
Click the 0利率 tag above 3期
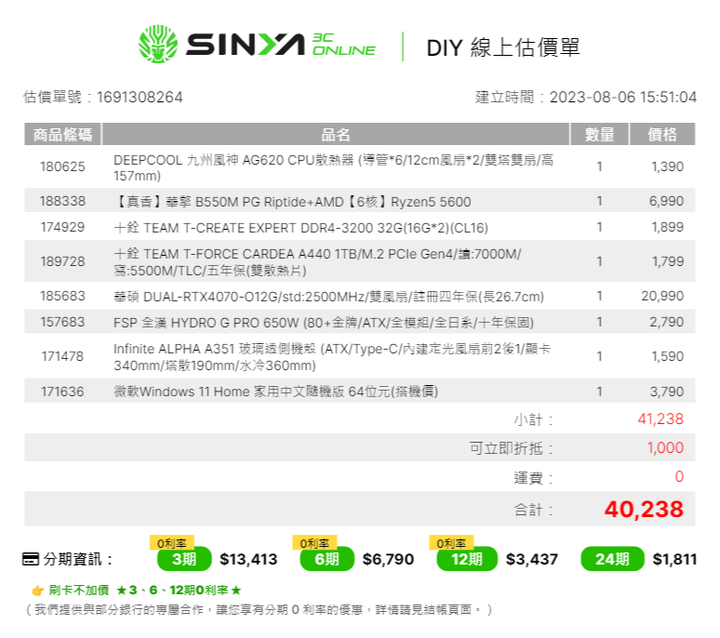(x=172, y=543)
